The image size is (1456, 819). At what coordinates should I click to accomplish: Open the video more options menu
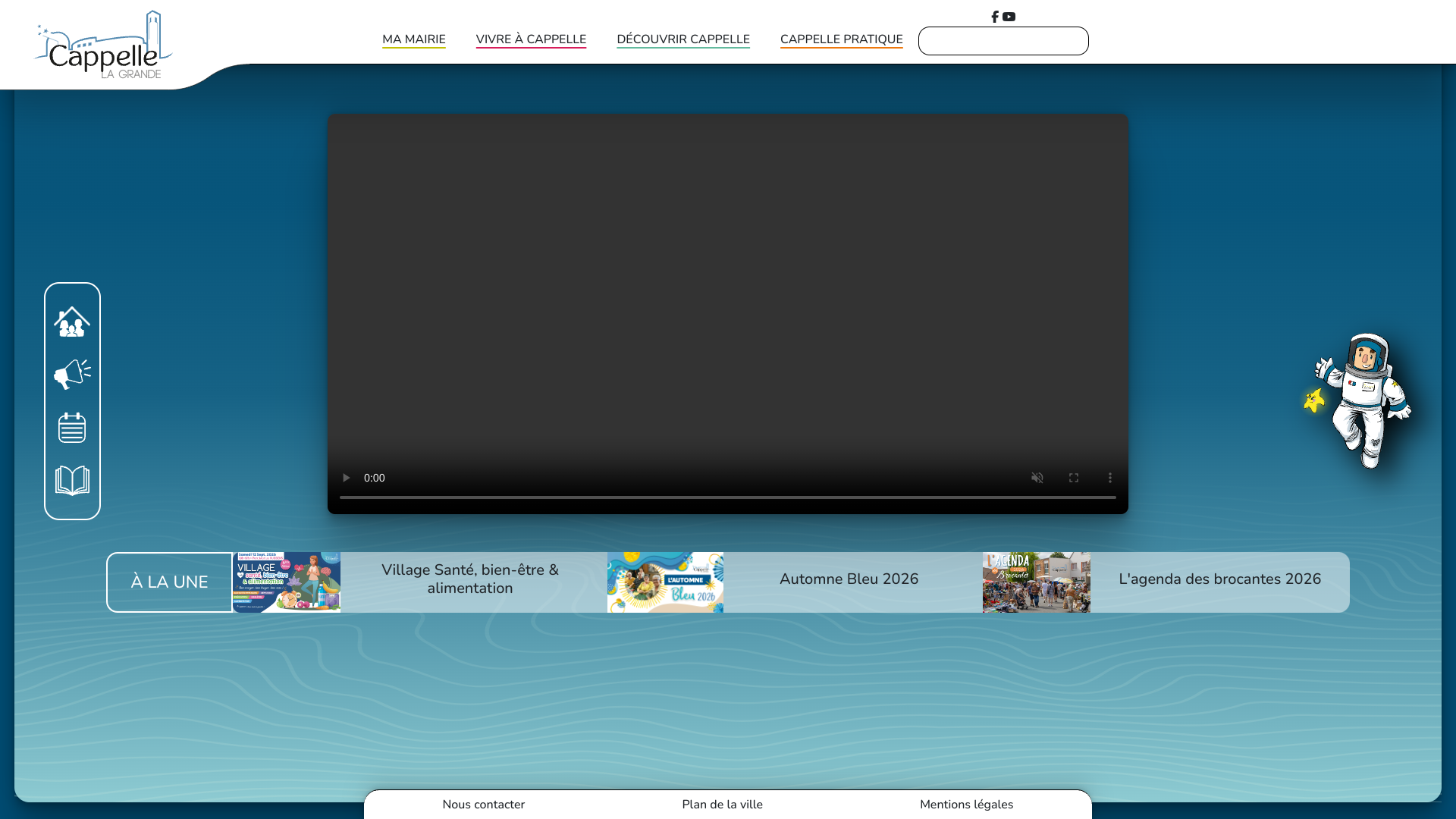pyautogui.click(x=1110, y=478)
